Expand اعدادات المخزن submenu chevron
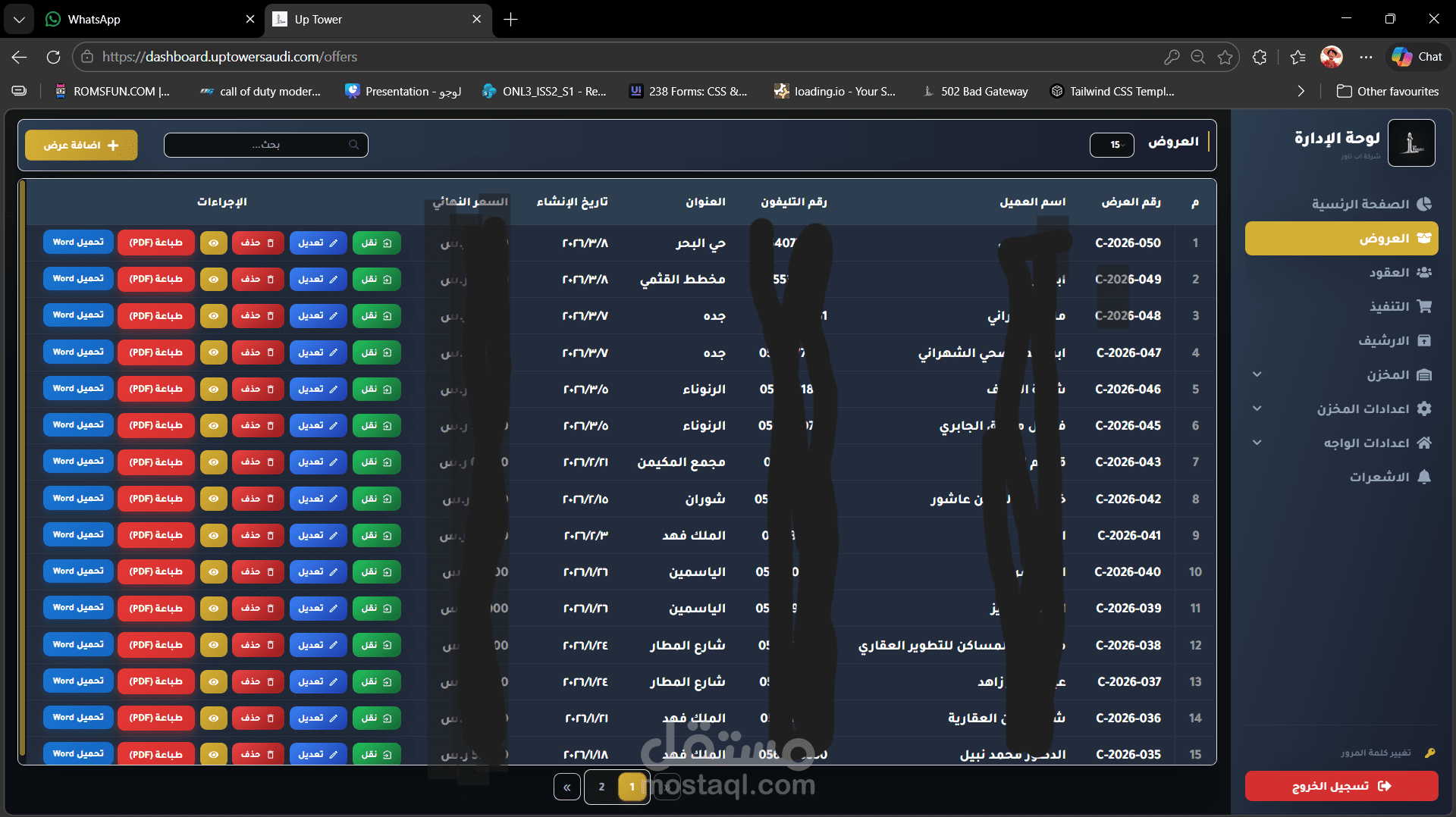1456x817 pixels. click(x=1257, y=409)
